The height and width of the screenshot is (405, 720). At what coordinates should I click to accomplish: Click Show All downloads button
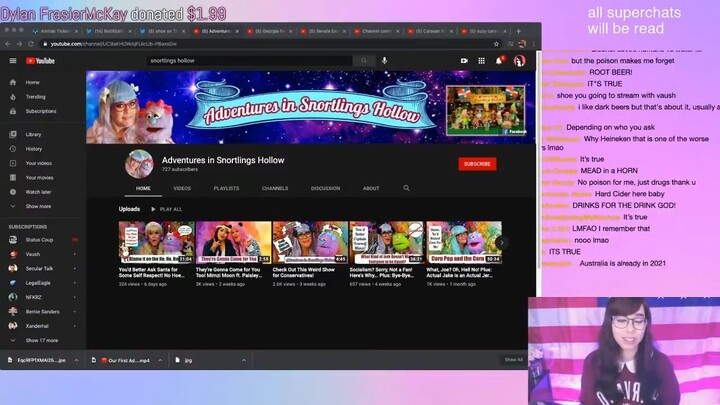coord(513,360)
